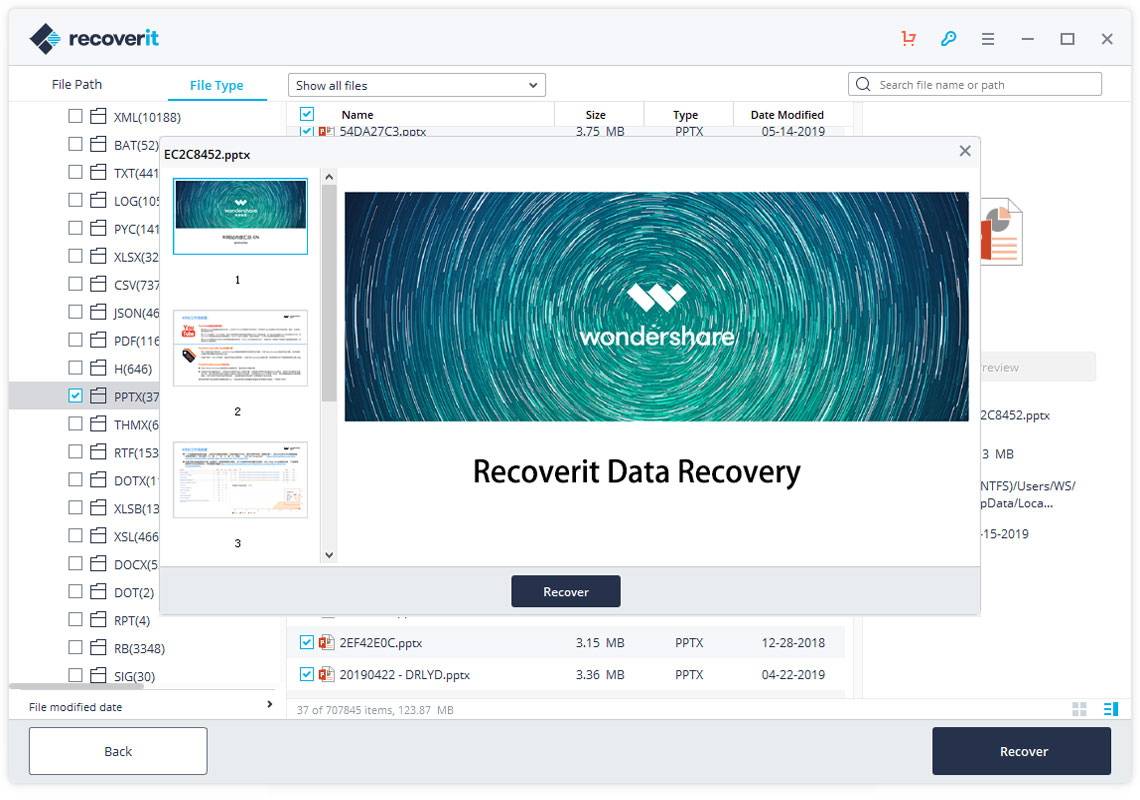Tick the DOT(2) checkbox
Viewport: 1140px width, 800px height.
click(75, 591)
